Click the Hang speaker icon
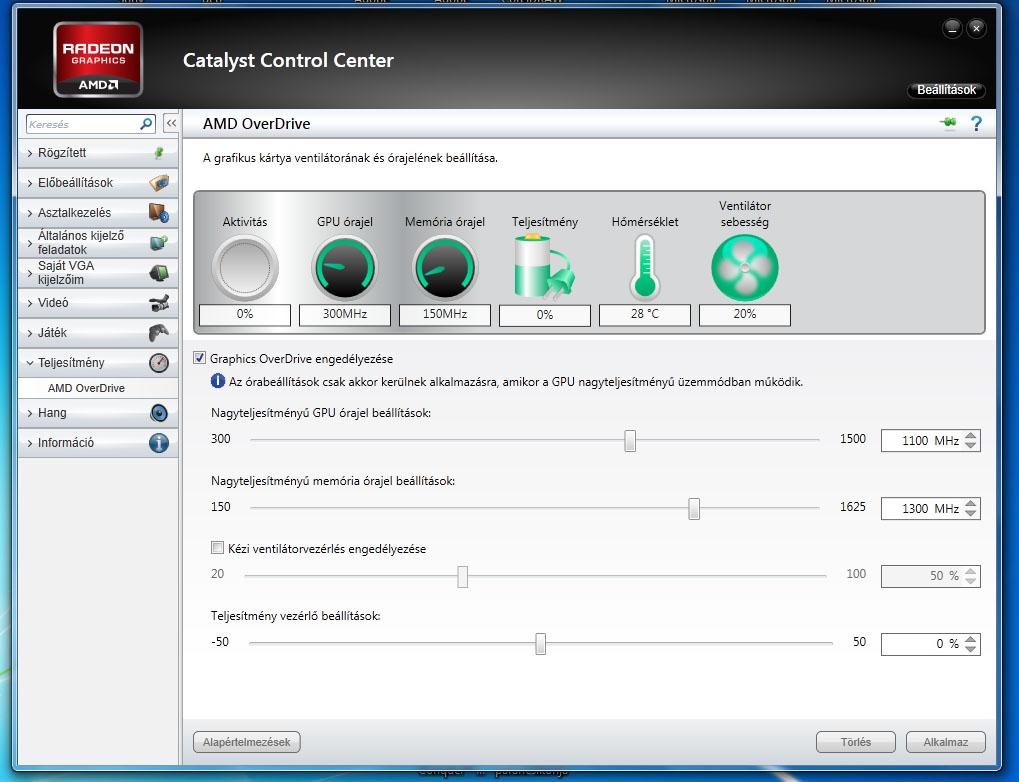This screenshot has height=782, width=1019. [159, 413]
